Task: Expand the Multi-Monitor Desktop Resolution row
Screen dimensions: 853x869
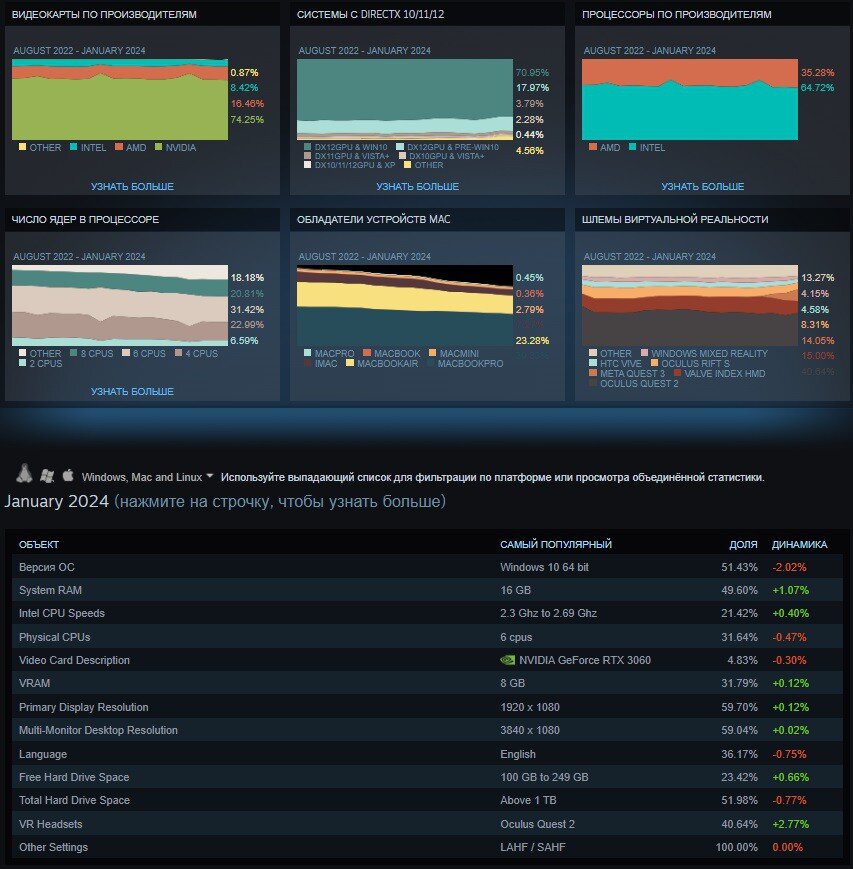Action: [x=427, y=730]
